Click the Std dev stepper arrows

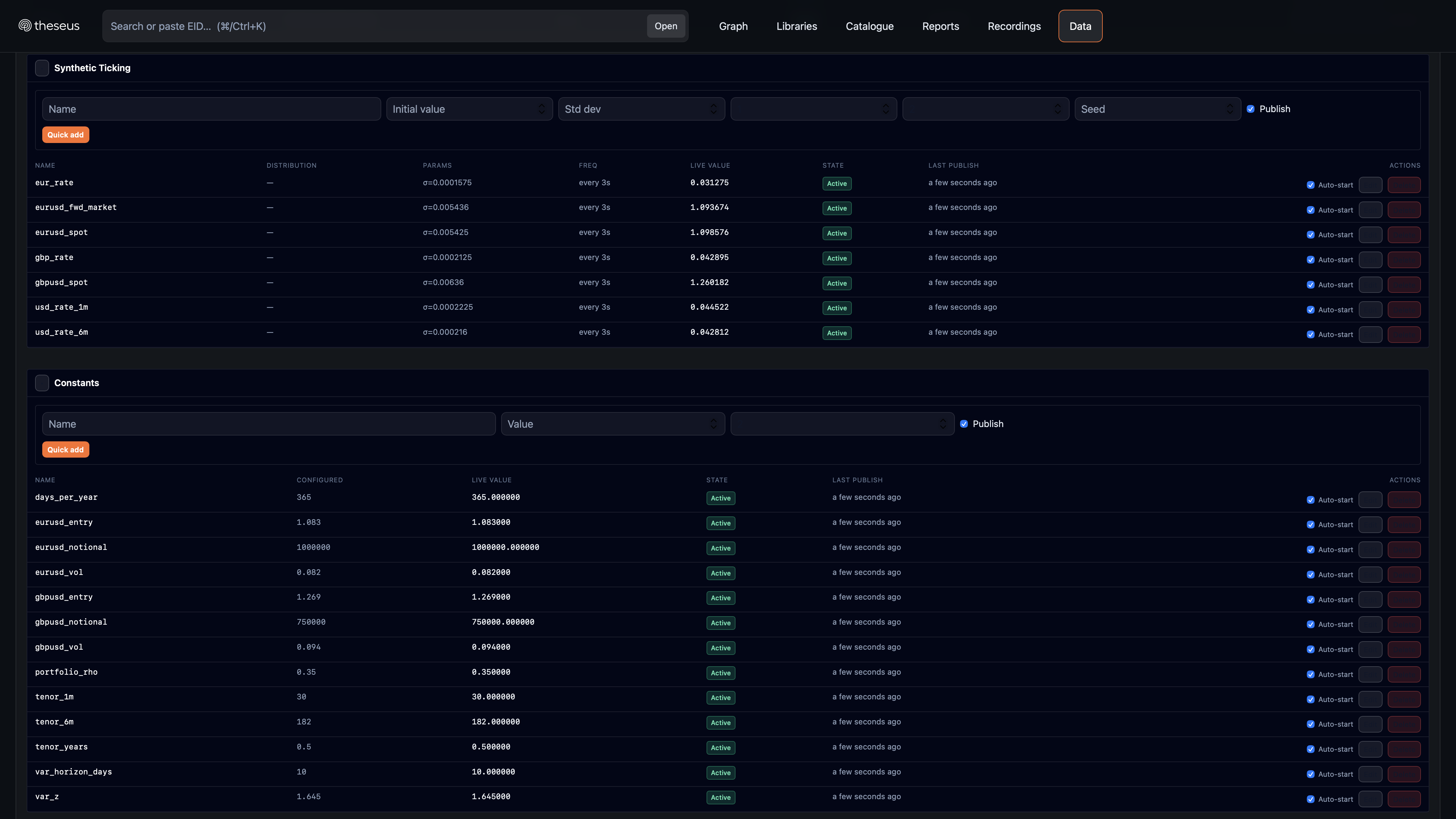click(x=713, y=109)
